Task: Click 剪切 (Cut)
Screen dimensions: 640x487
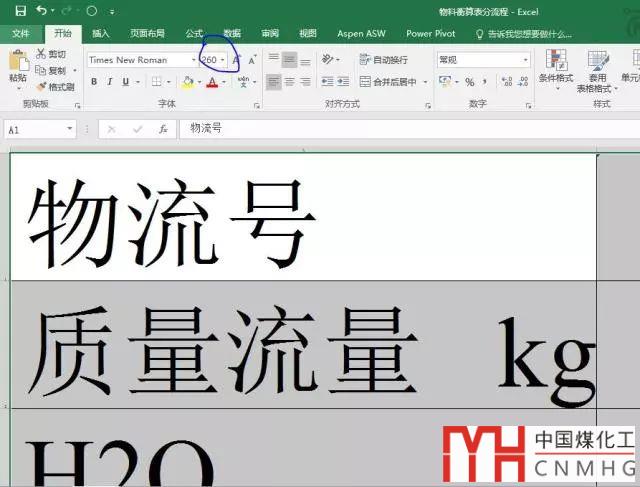Action: 51,54
